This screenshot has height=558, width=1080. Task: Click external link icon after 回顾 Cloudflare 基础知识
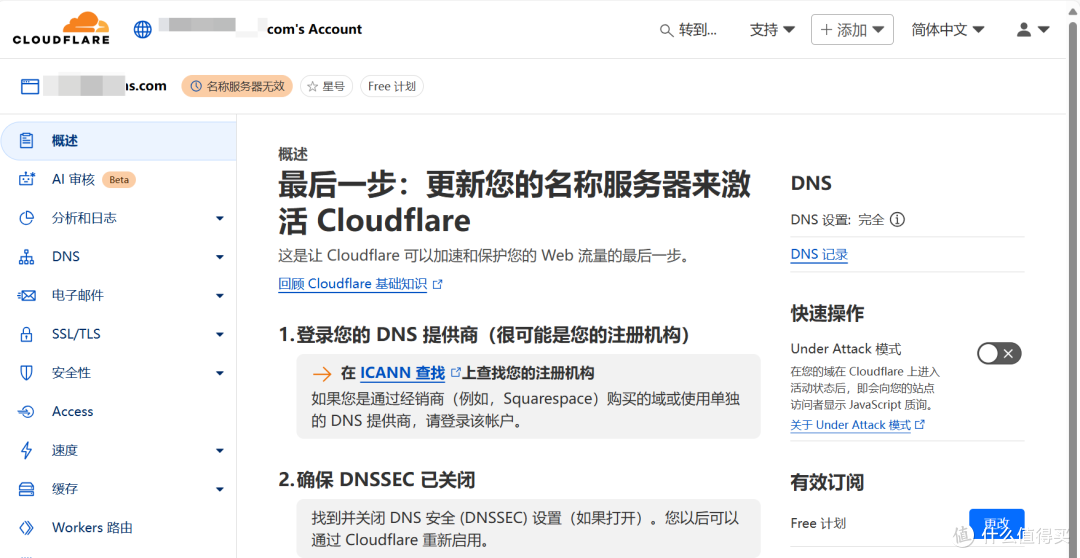click(x=437, y=284)
